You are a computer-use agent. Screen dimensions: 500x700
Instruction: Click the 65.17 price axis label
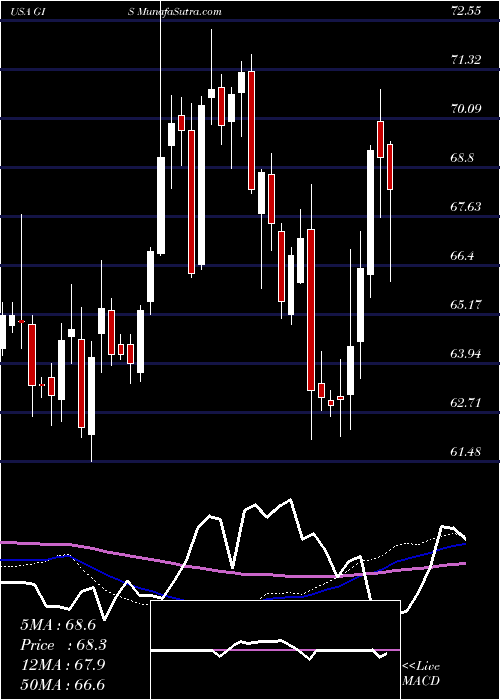pyautogui.click(x=466, y=305)
